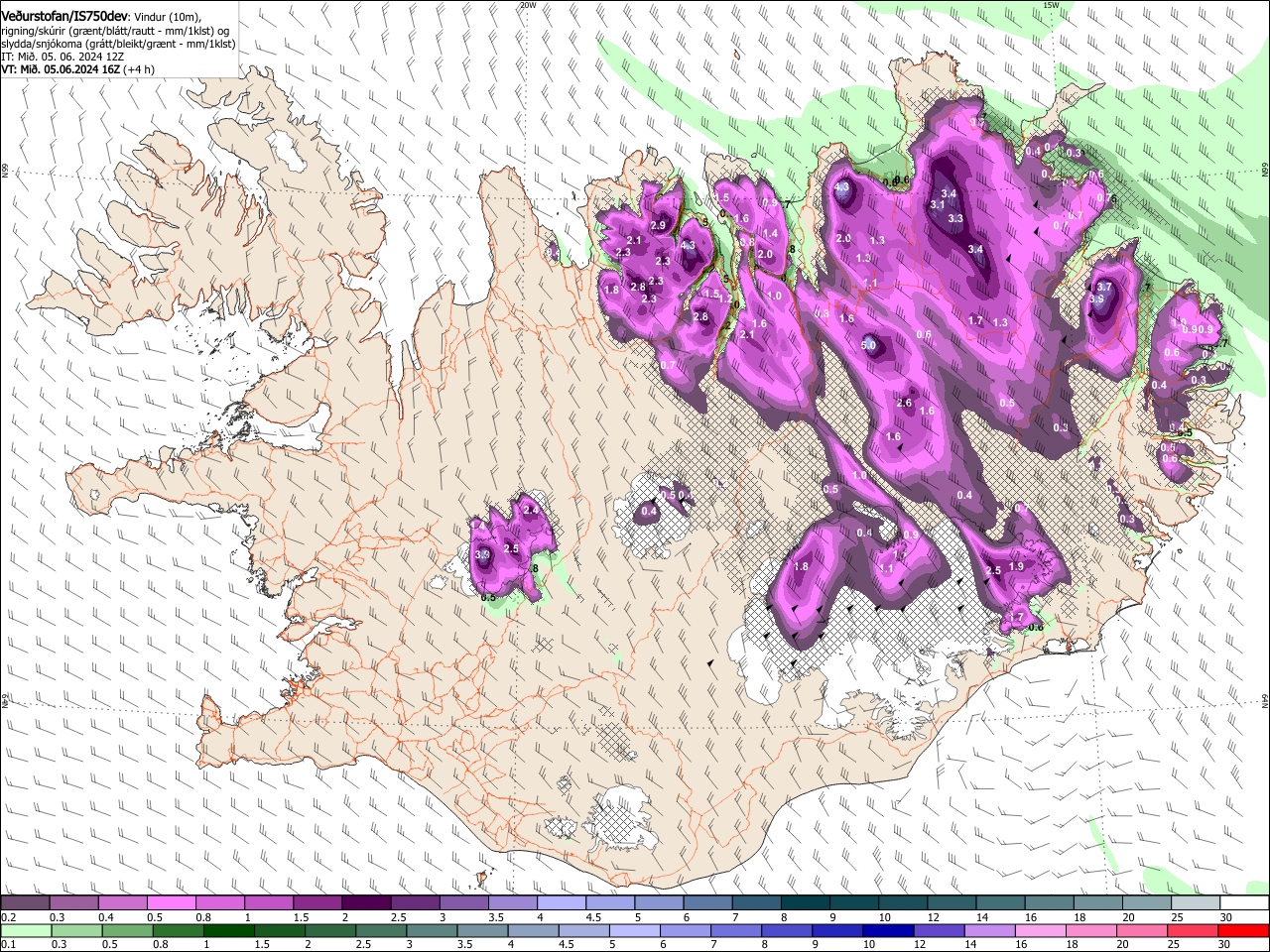The image size is (1270, 952).
Task: Click the 20W longitude label
Action: click(527, 5)
